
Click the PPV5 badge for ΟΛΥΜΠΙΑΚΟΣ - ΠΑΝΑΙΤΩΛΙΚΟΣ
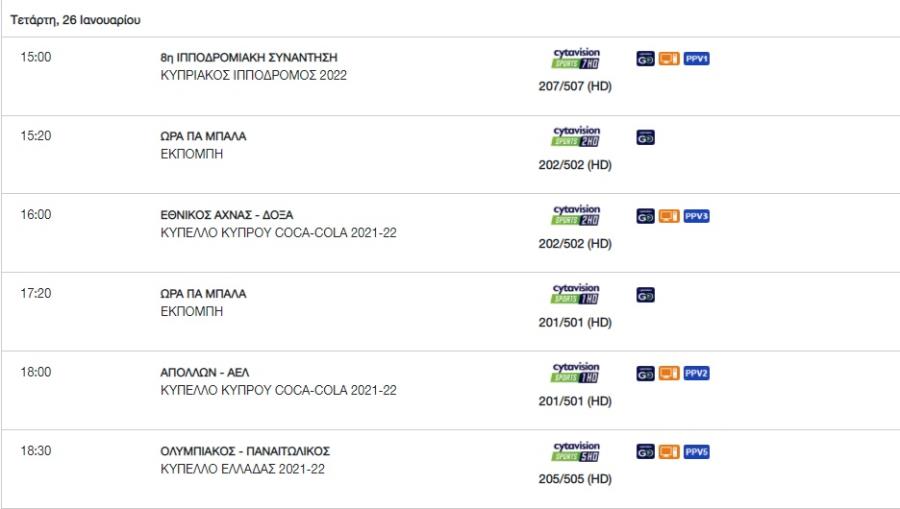coord(696,452)
